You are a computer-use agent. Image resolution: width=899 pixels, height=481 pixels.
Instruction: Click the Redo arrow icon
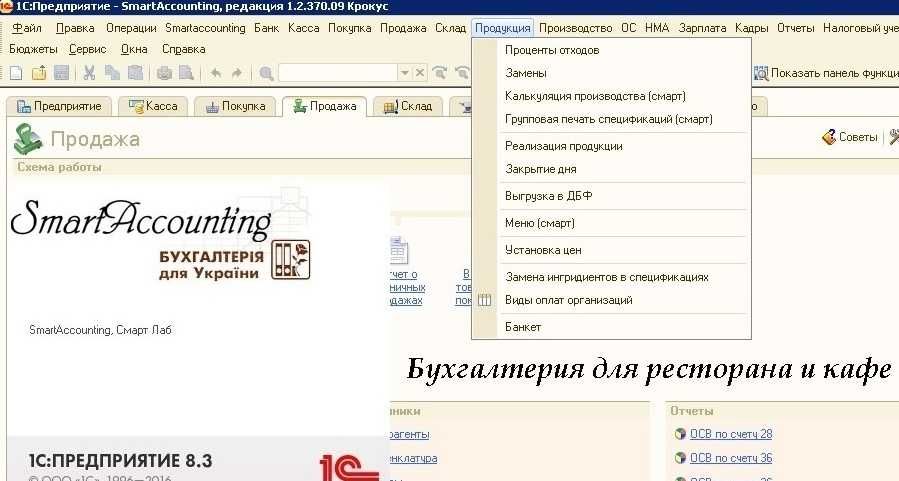[x=237, y=73]
